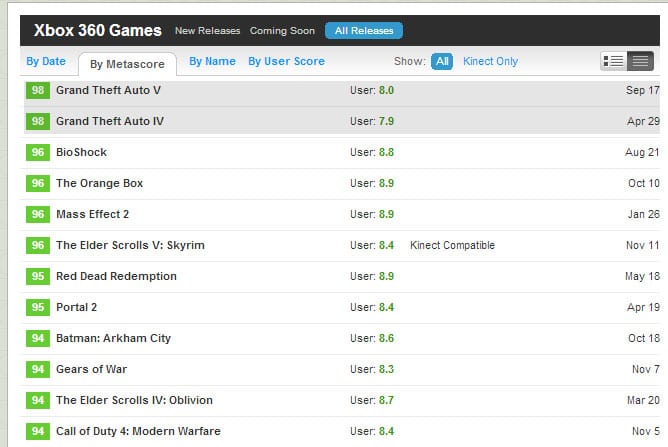Open the Xbox 360 Games heading

coord(98,30)
